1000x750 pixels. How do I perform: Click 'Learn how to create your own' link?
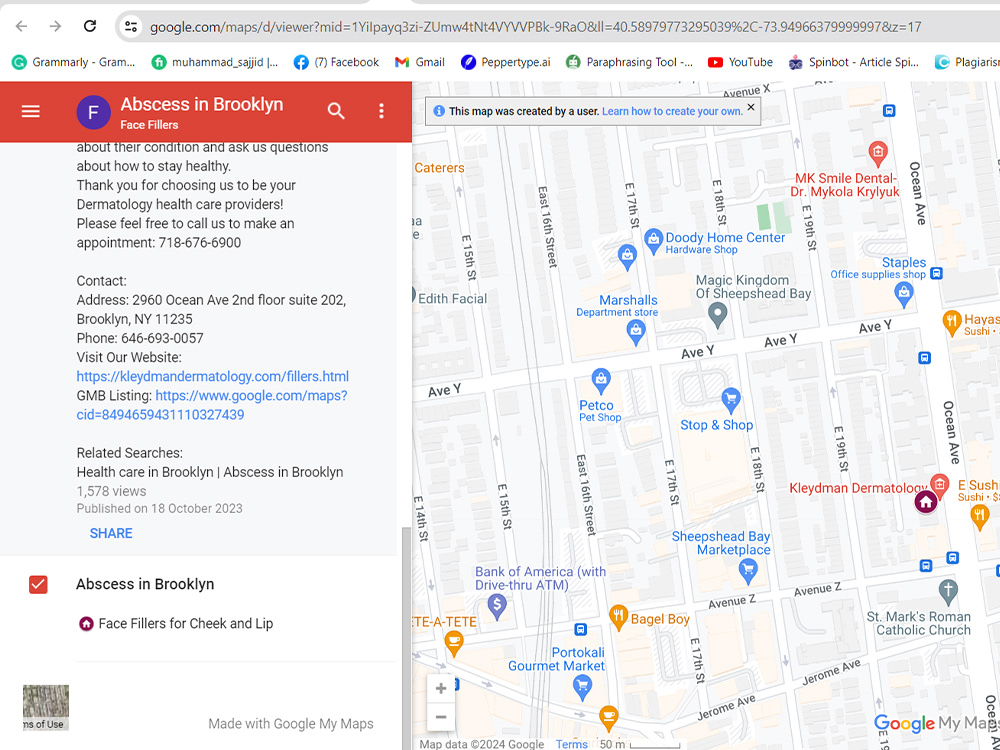[x=672, y=111]
